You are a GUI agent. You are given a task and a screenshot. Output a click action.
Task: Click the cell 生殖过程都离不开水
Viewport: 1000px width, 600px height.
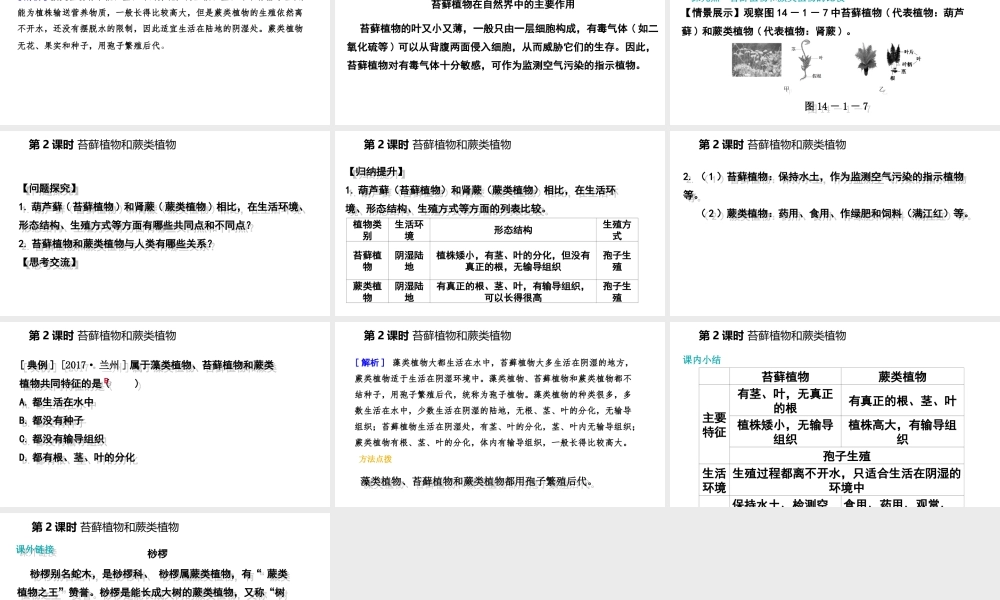coord(846,480)
